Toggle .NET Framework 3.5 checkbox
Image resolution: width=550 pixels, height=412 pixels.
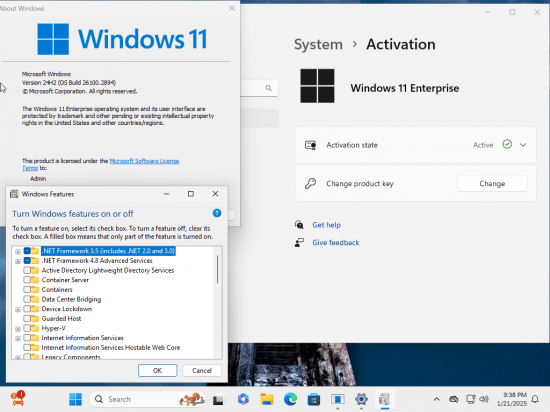pos(27,251)
